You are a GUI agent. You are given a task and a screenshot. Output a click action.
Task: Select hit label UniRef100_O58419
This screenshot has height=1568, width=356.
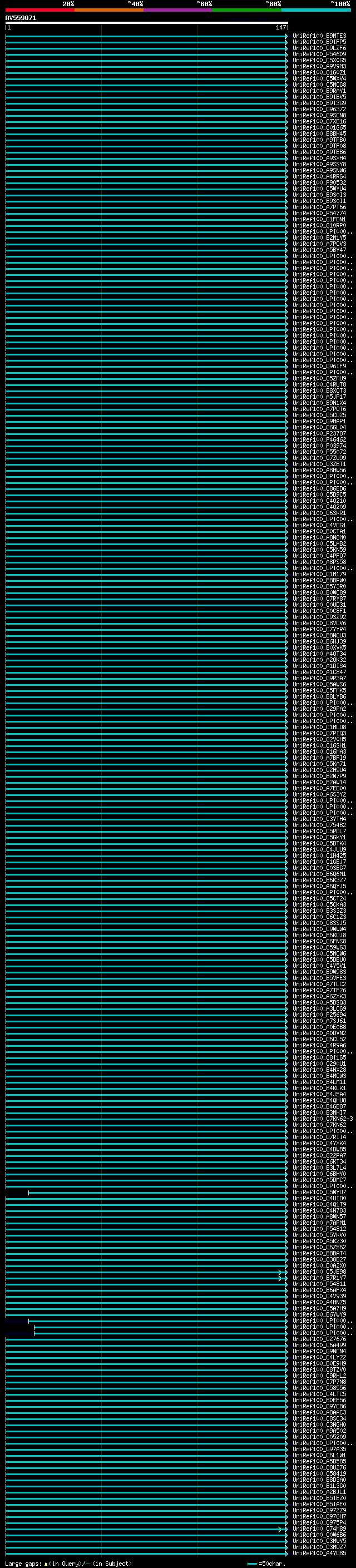tap(319, 1473)
